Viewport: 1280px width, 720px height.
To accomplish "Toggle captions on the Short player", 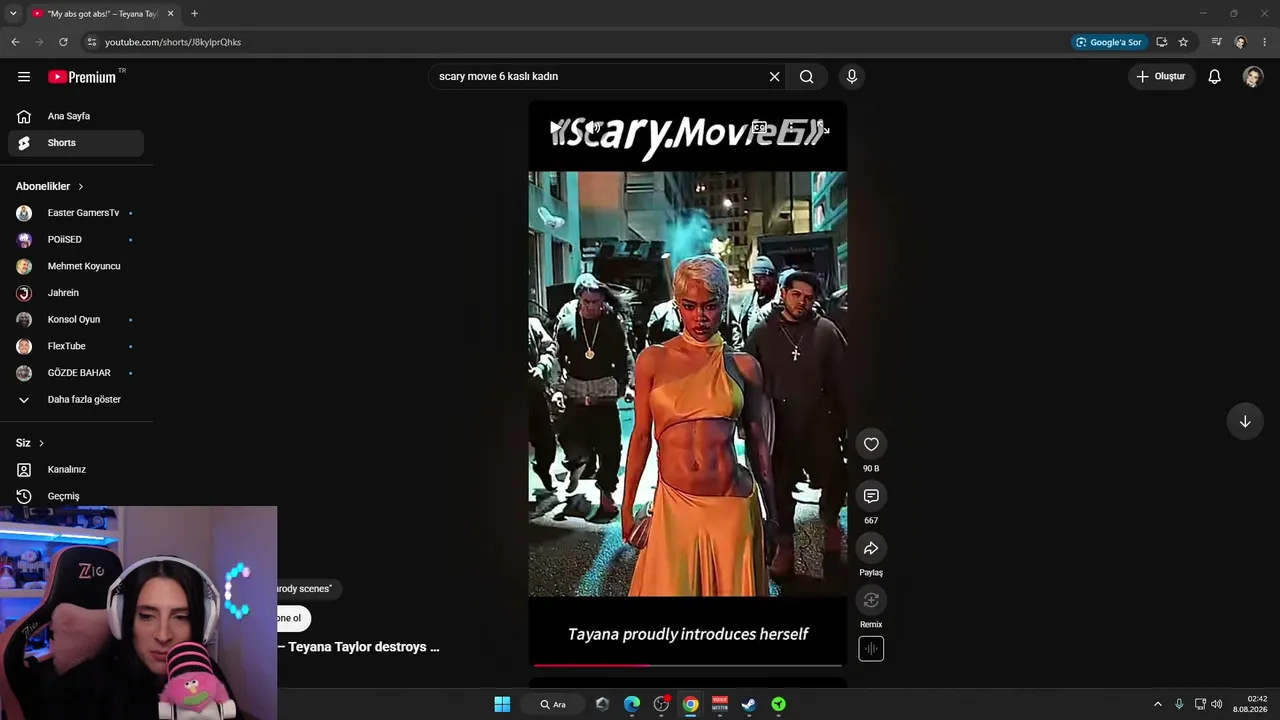I will click(760, 128).
